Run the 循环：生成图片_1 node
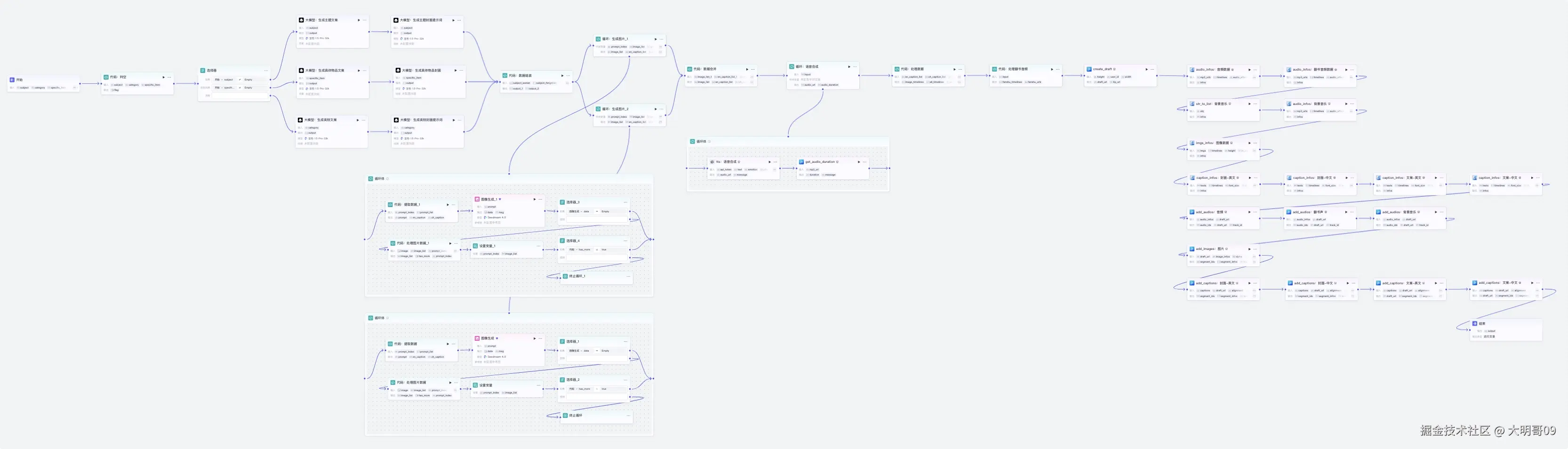Screen dimensions: 1568x449 click(656, 39)
